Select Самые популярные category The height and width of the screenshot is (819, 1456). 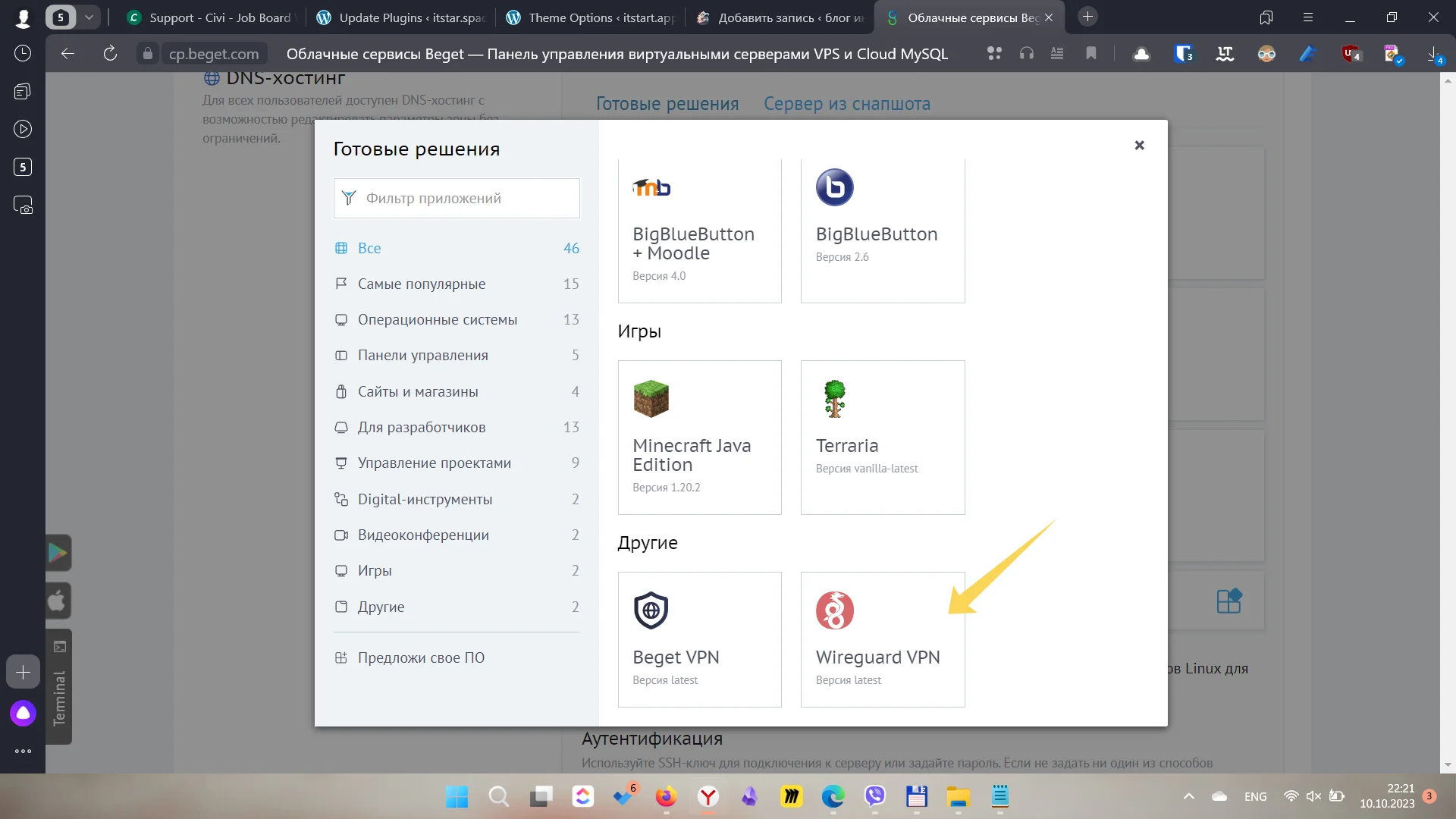[457, 284]
